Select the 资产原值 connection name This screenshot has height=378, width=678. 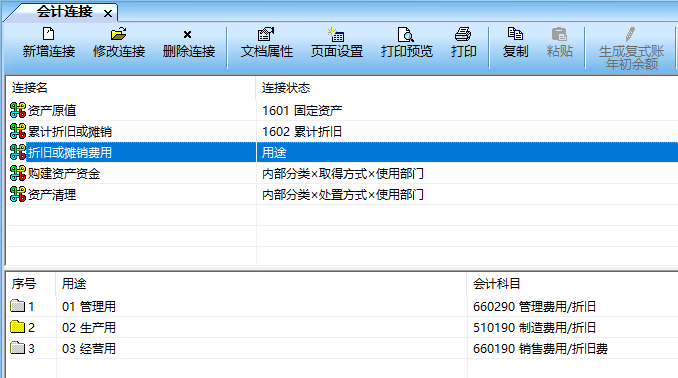[x=52, y=110]
